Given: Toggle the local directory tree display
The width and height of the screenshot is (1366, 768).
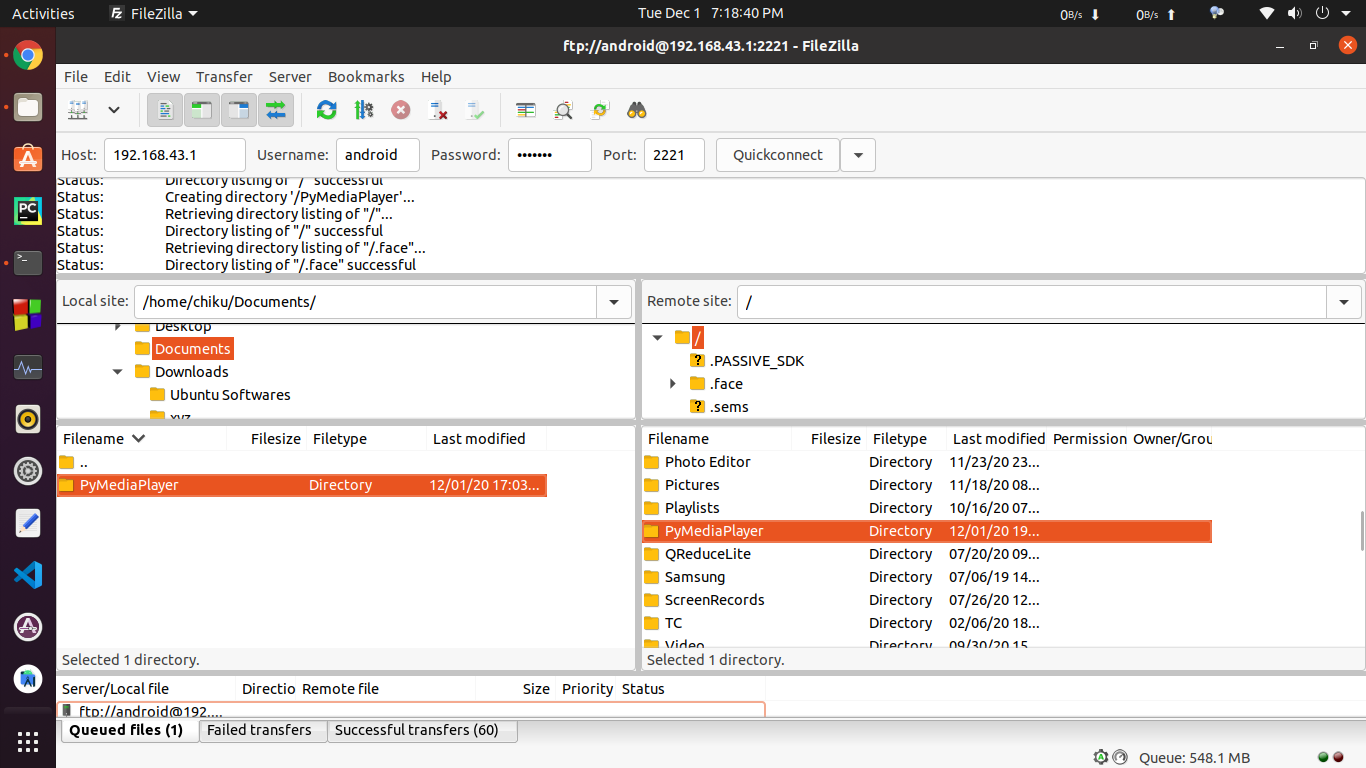Looking at the screenshot, I should click(202, 110).
